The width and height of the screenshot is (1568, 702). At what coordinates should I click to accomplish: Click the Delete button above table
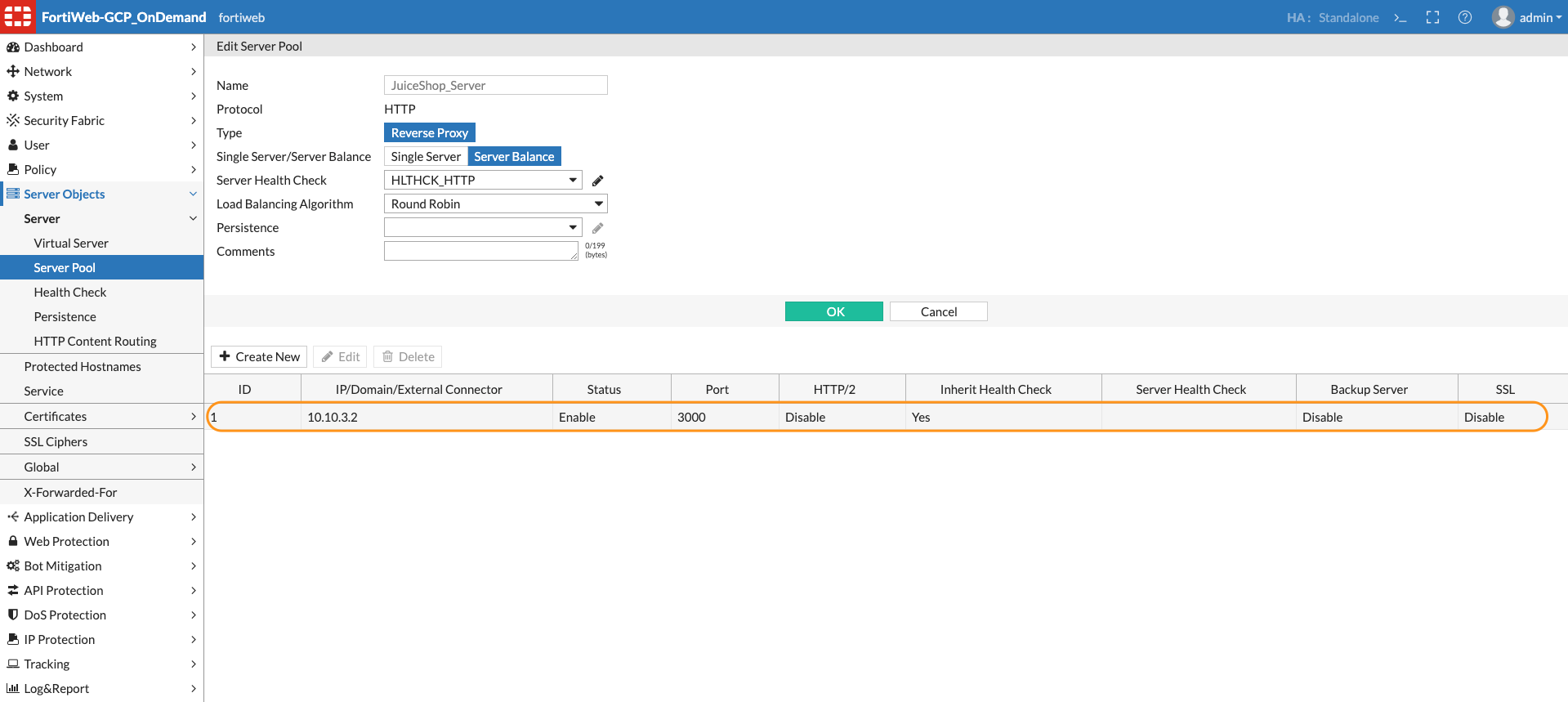(408, 357)
